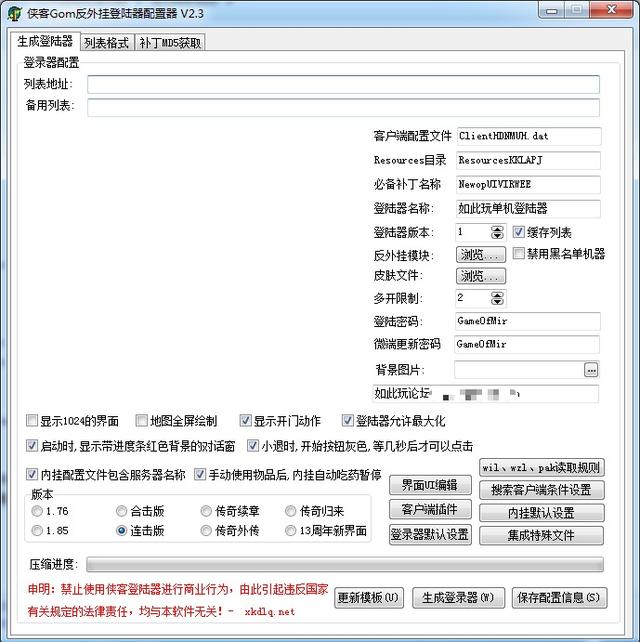This screenshot has height=642, width=640.
Task: Click the 备用列表 input field
Action: tap(343, 107)
